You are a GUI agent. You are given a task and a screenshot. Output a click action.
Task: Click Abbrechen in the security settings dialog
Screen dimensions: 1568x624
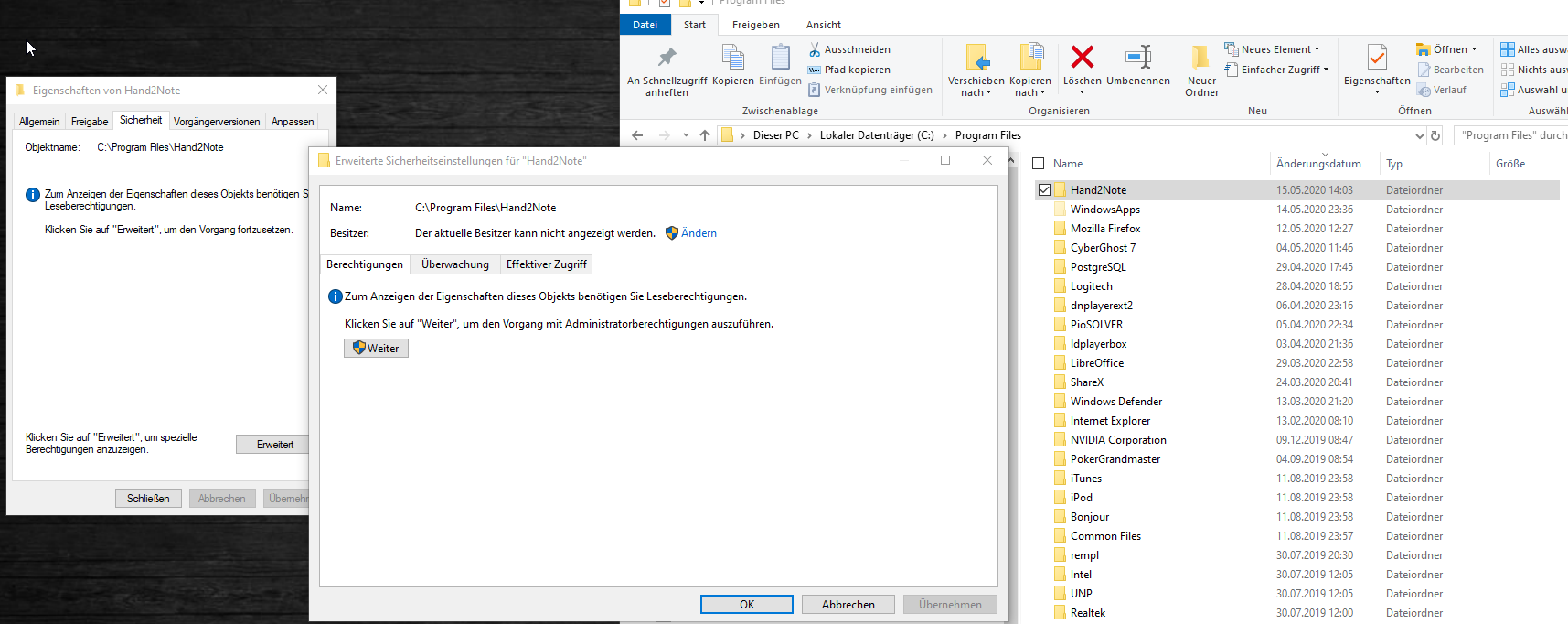(848, 605)
